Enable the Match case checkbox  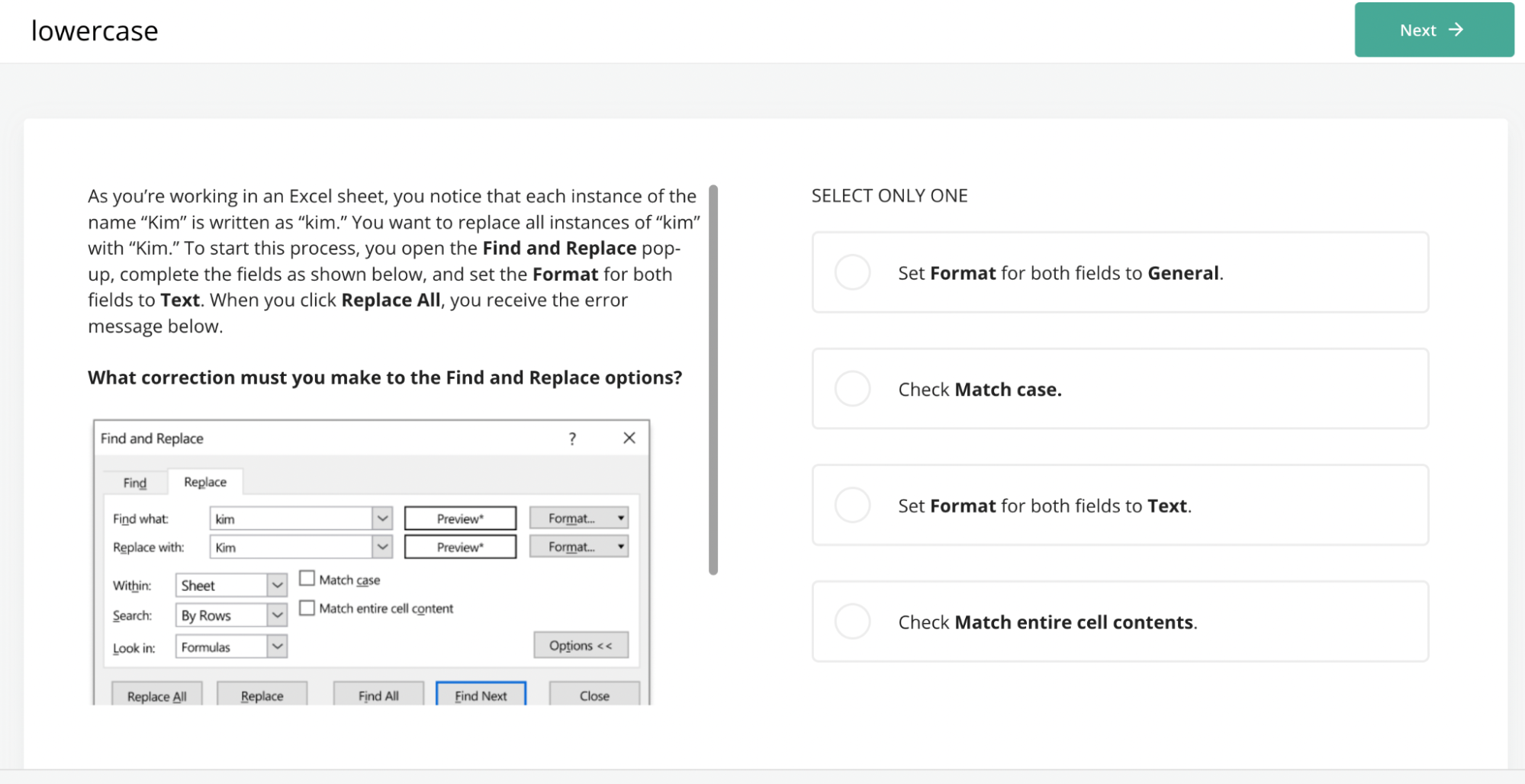point(307,579)
